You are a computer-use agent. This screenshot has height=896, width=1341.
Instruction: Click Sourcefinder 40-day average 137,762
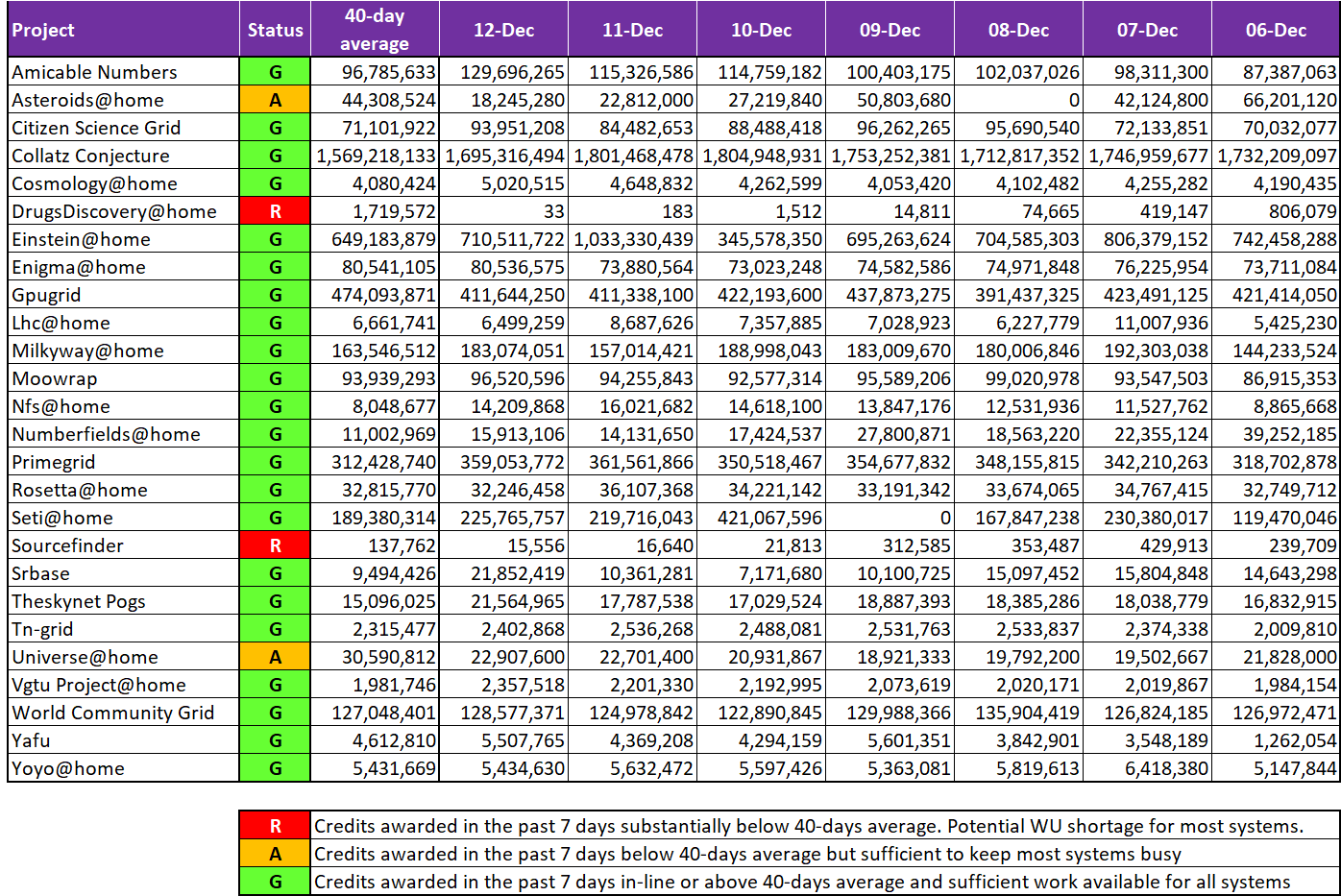point(375,545)
